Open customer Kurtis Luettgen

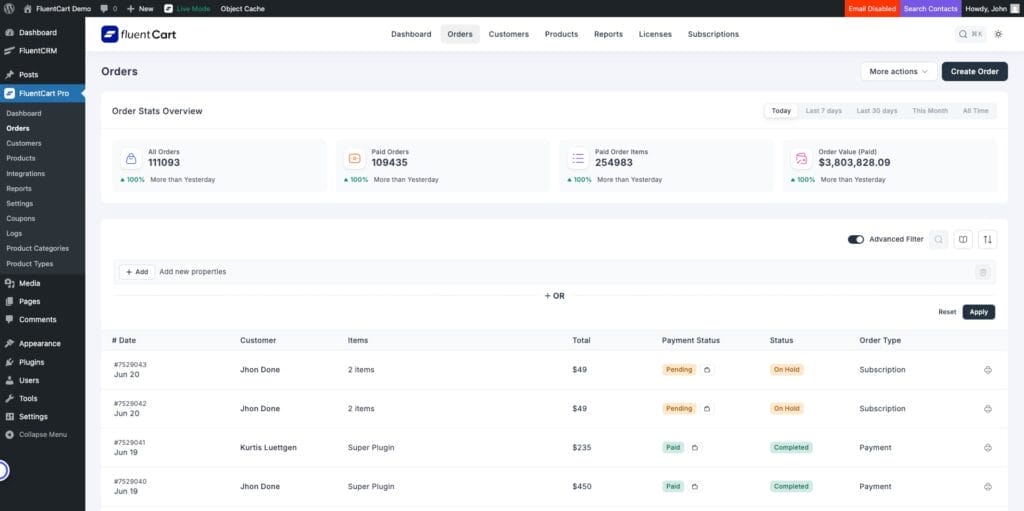pyautogui.click(x=268, y=448)
